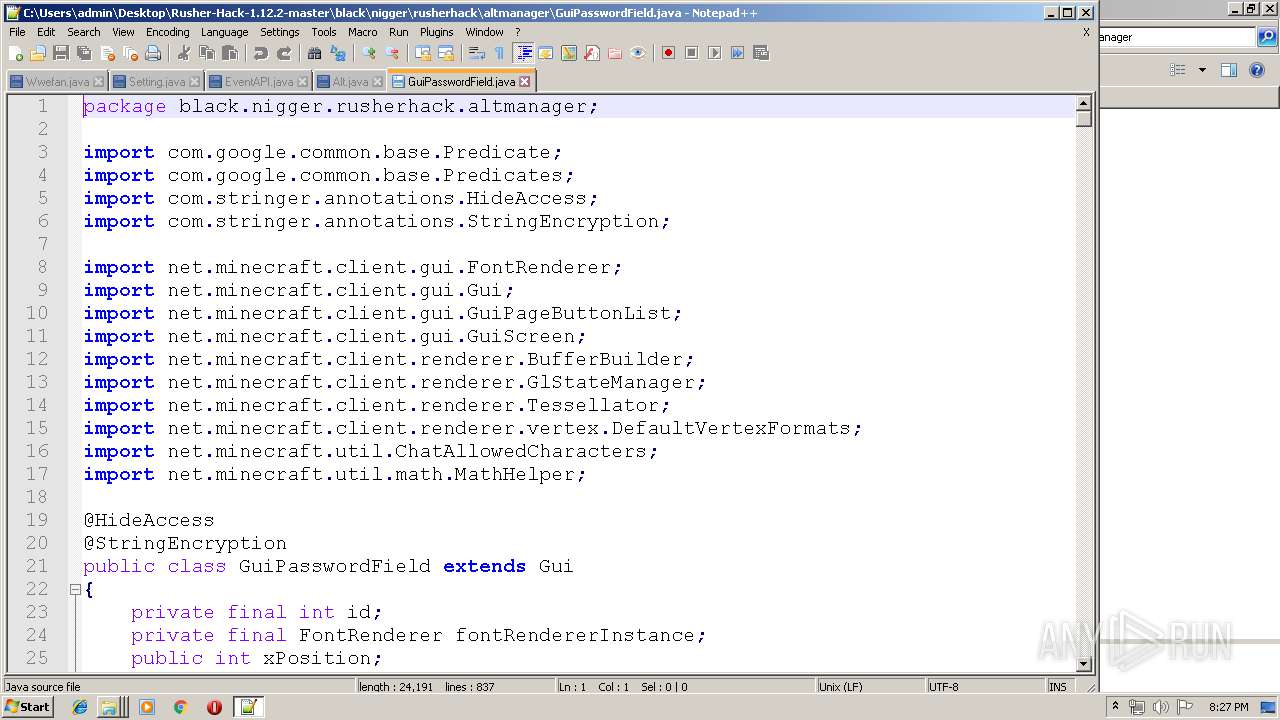Open the Settings menu
This screenshot has width=1280, height=720.
[x=280, y=32]
